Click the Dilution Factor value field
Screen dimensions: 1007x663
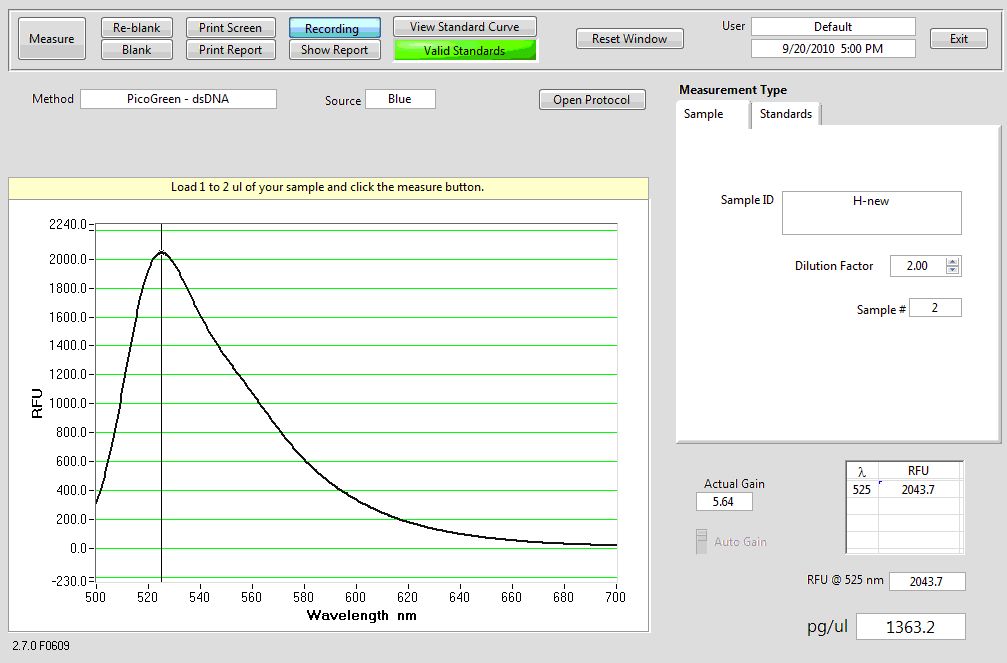(917, 266)
